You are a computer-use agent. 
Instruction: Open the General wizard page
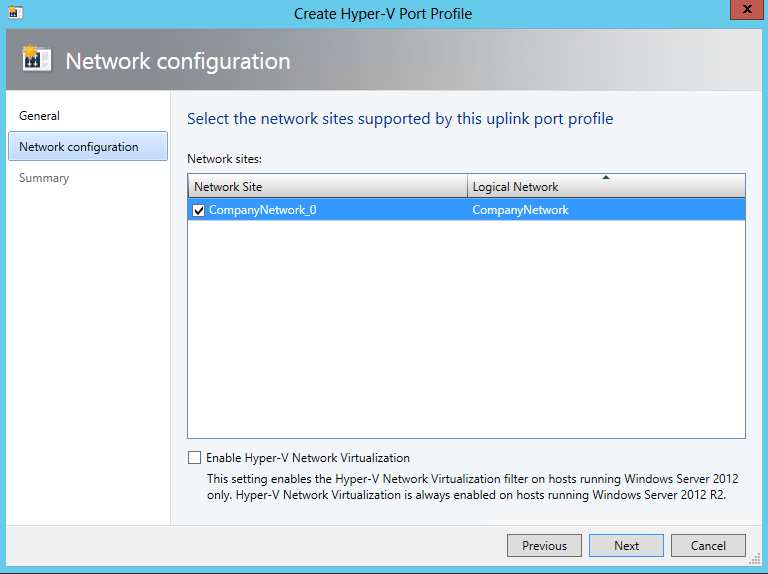pos(39,116)
